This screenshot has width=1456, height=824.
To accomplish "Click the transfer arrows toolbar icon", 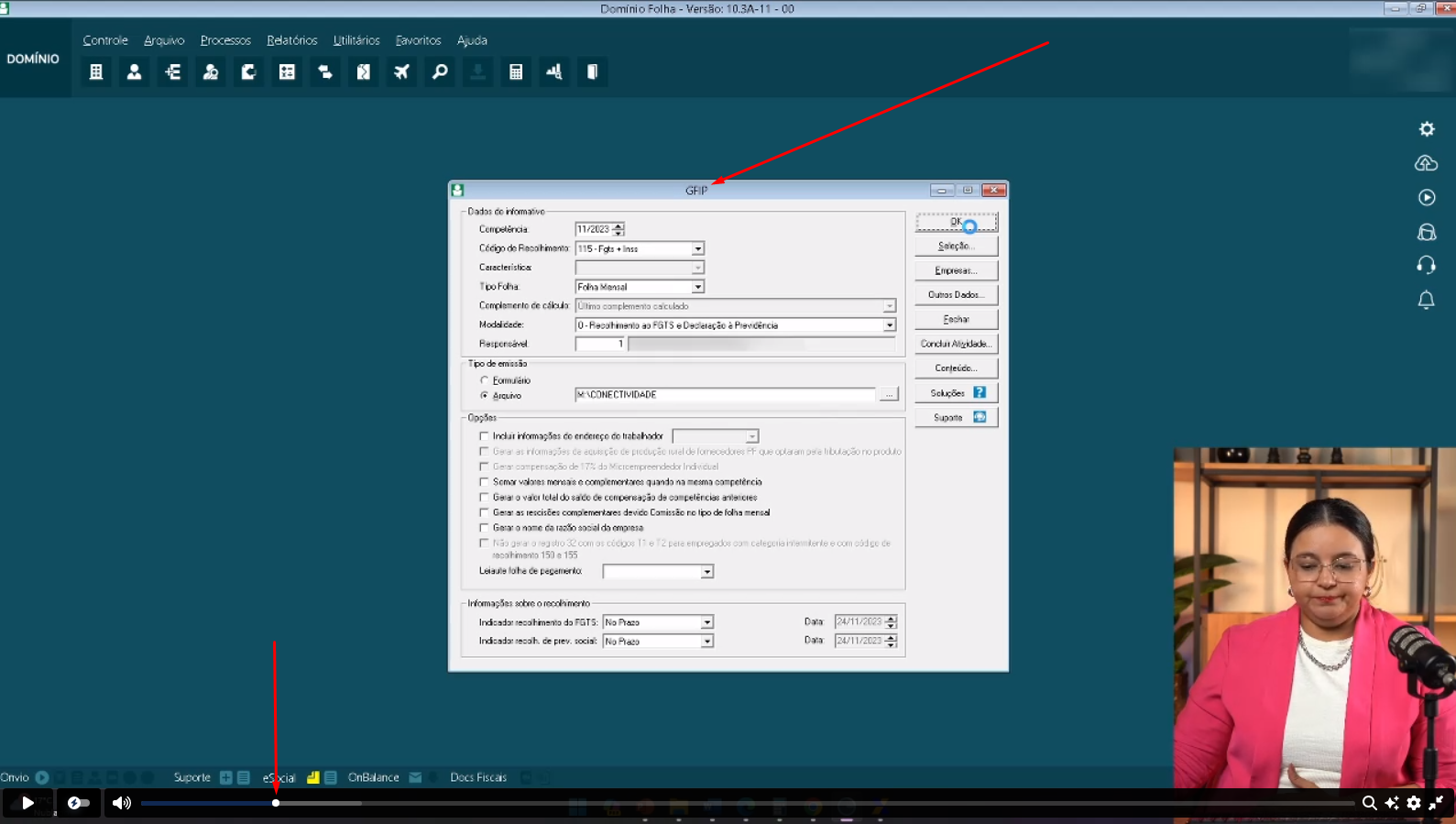I will 325,71.
